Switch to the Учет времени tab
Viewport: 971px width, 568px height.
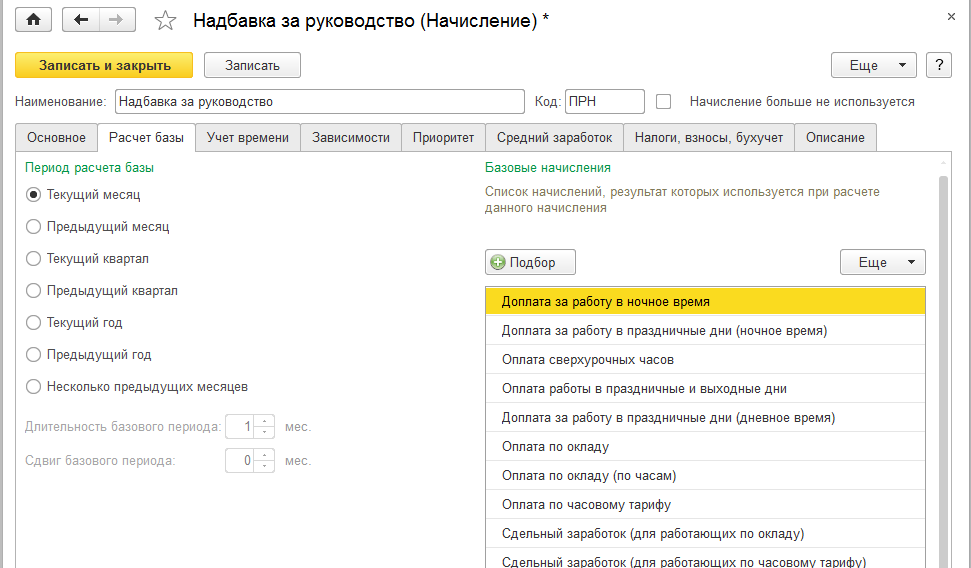tap(248, 138)
